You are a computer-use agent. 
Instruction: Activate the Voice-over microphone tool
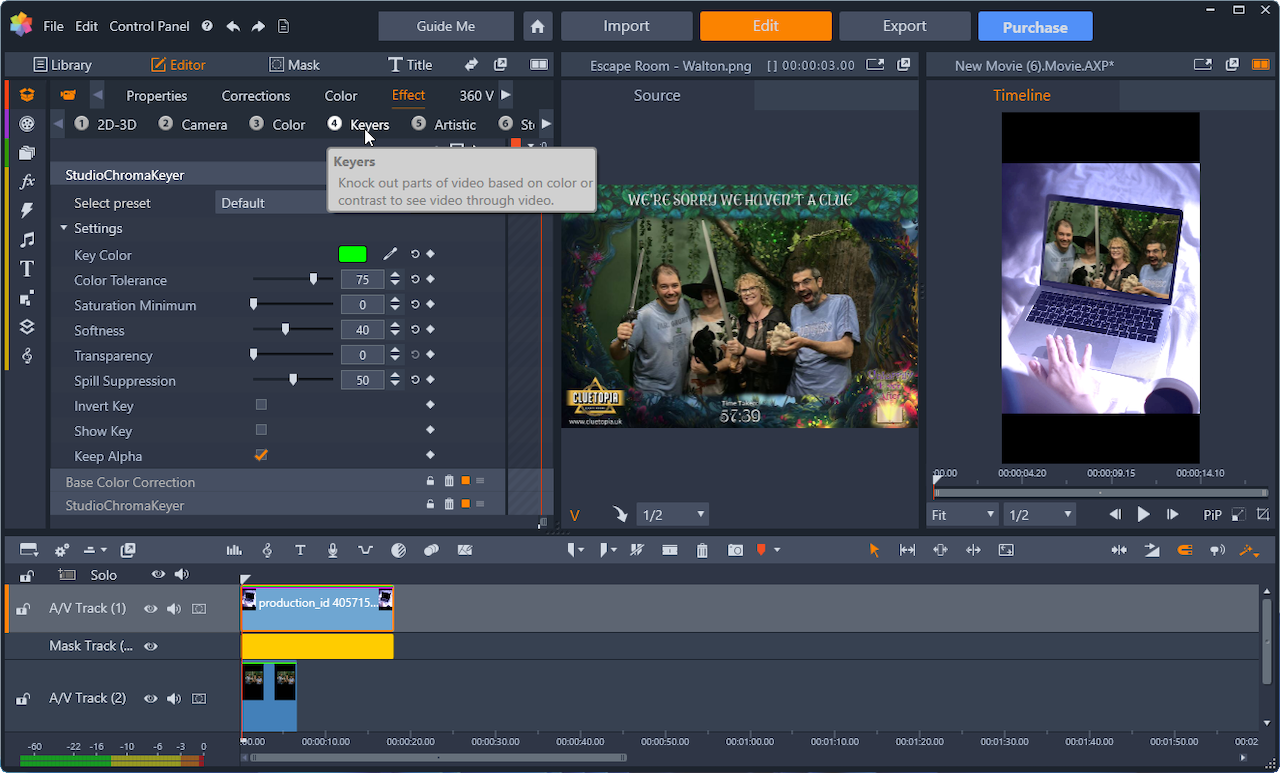coord(332,550)
